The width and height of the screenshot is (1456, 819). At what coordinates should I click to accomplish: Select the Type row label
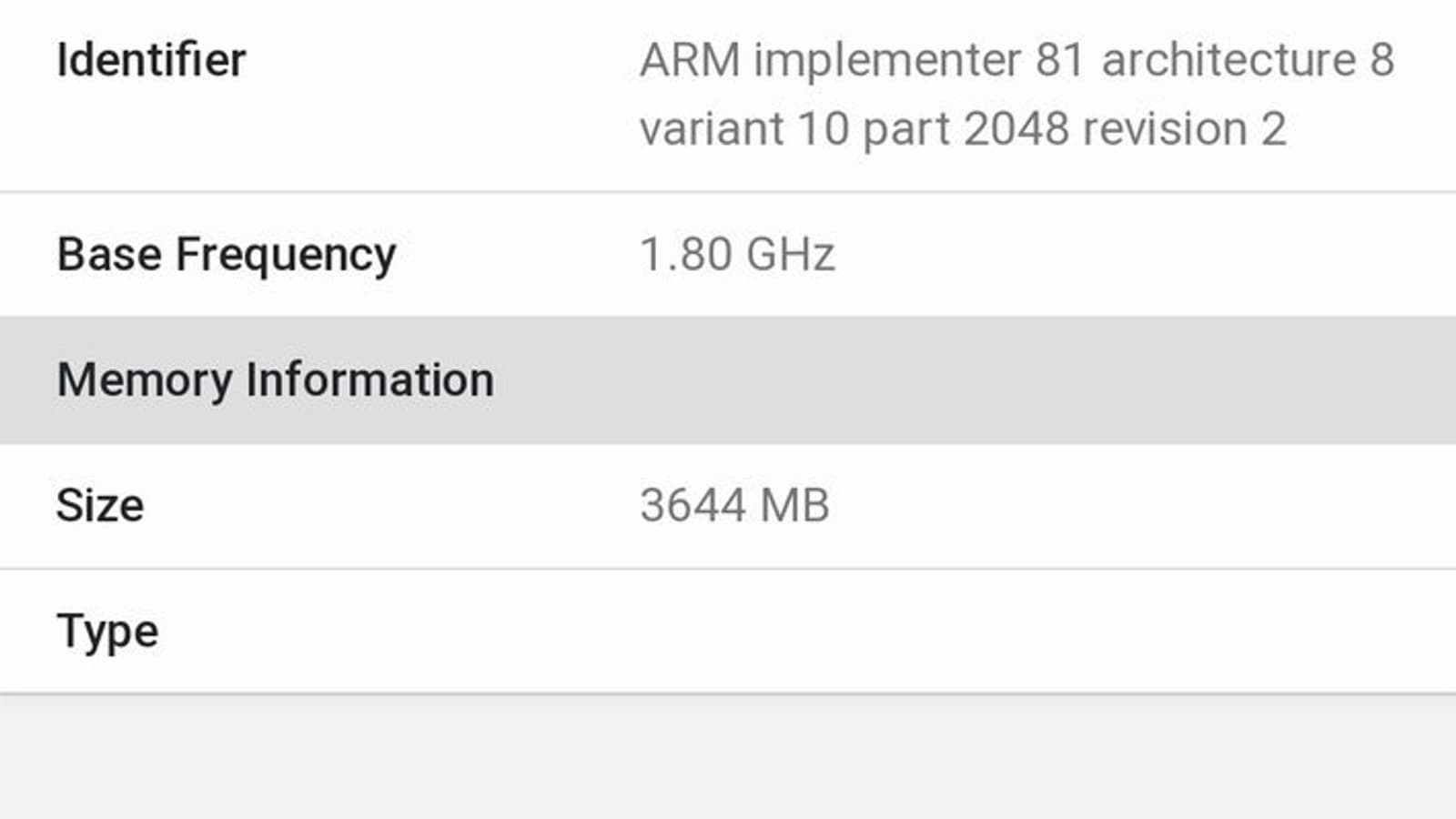[107, 632]
